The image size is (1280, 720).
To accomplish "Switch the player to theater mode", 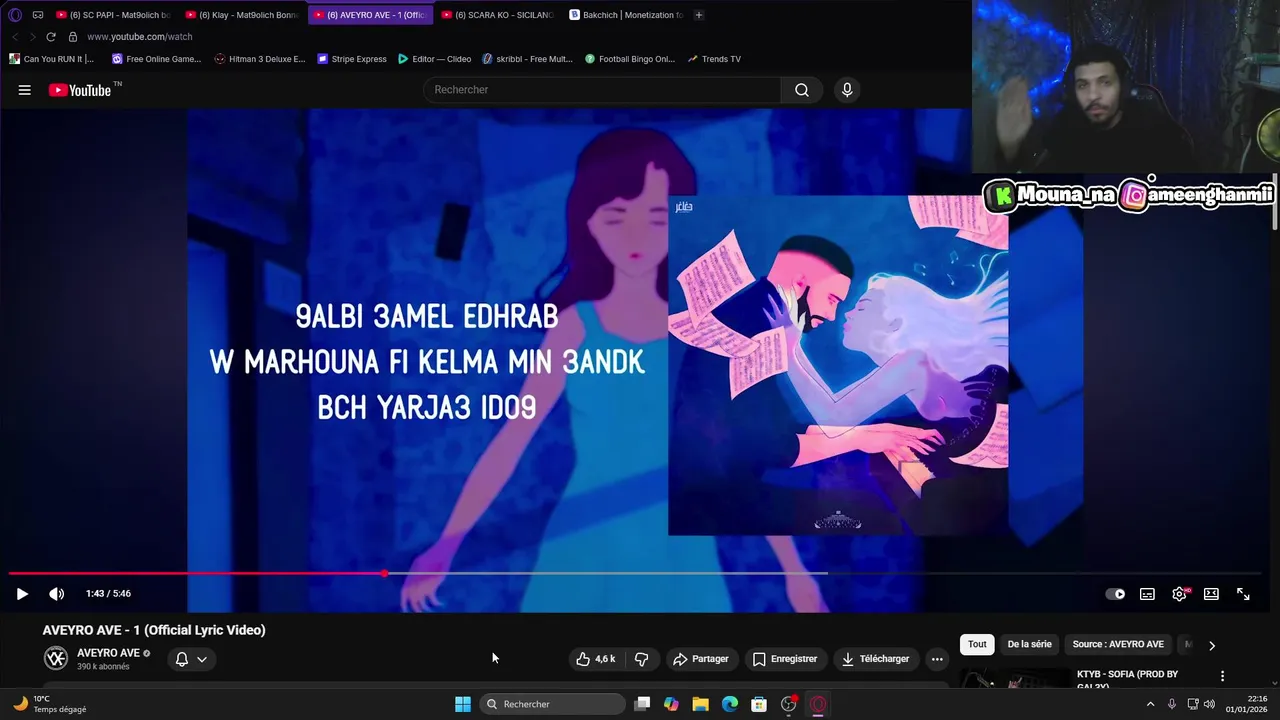I will [x=1211, y=594].
